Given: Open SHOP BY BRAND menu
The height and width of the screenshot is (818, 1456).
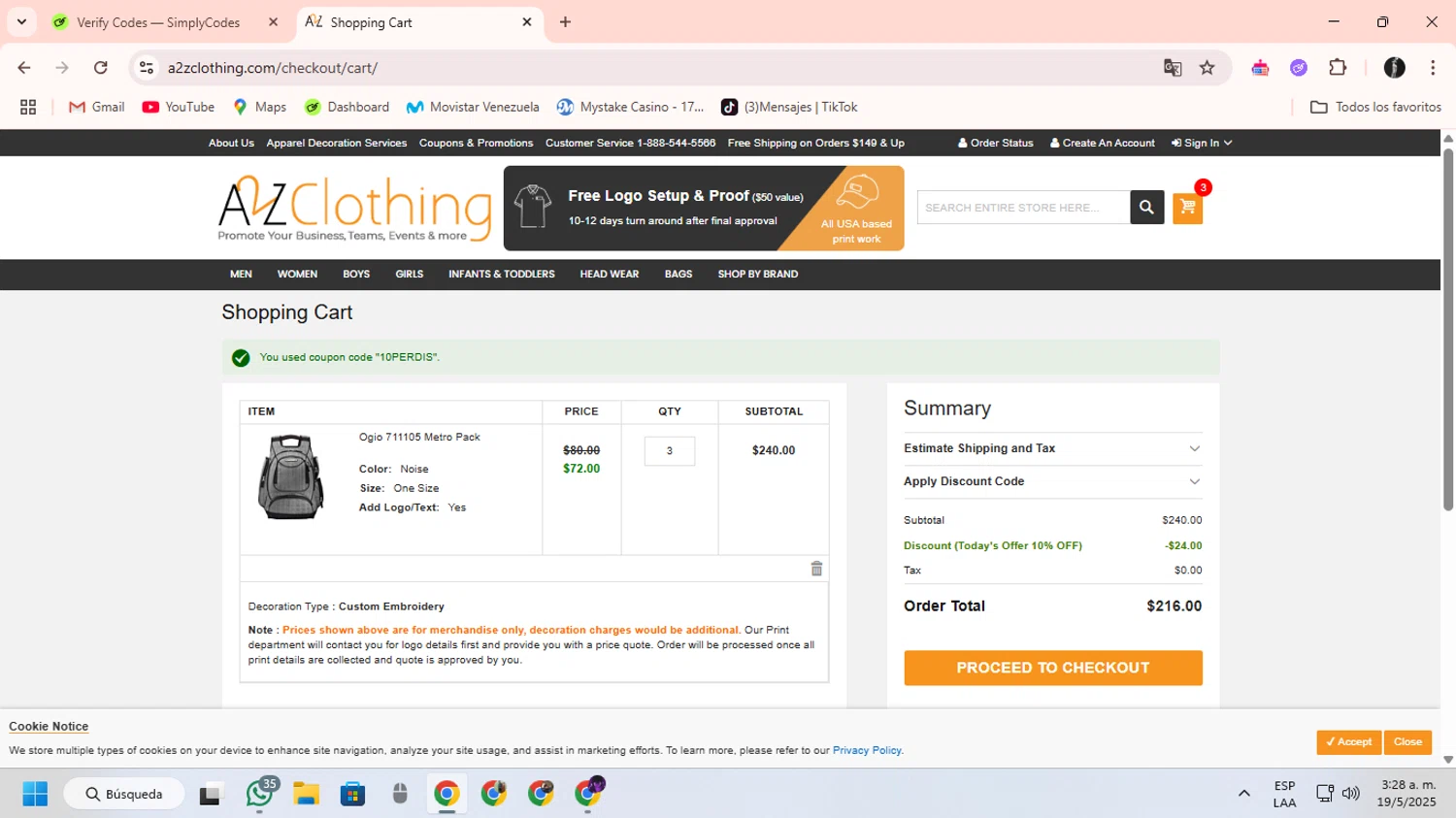Looking at the screenshot, I should pos(758,275).
